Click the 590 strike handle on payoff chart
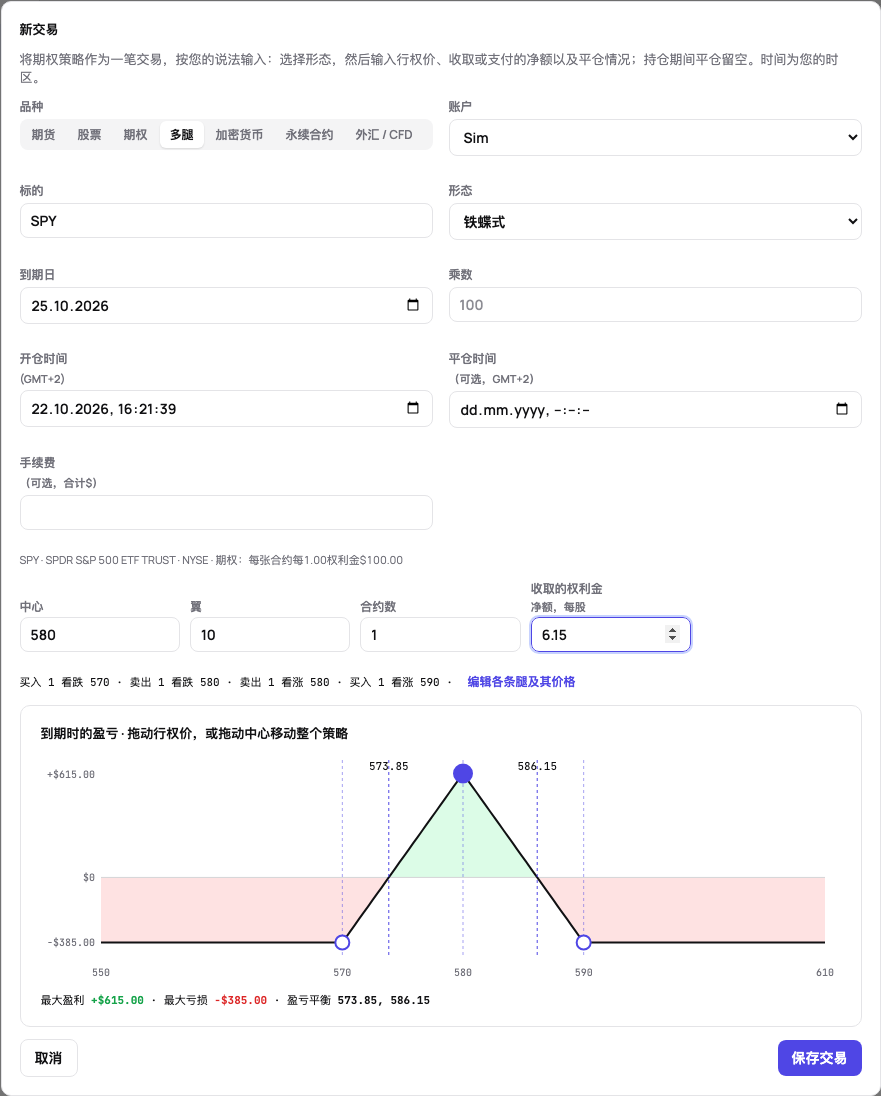 (x=583, y=942)
